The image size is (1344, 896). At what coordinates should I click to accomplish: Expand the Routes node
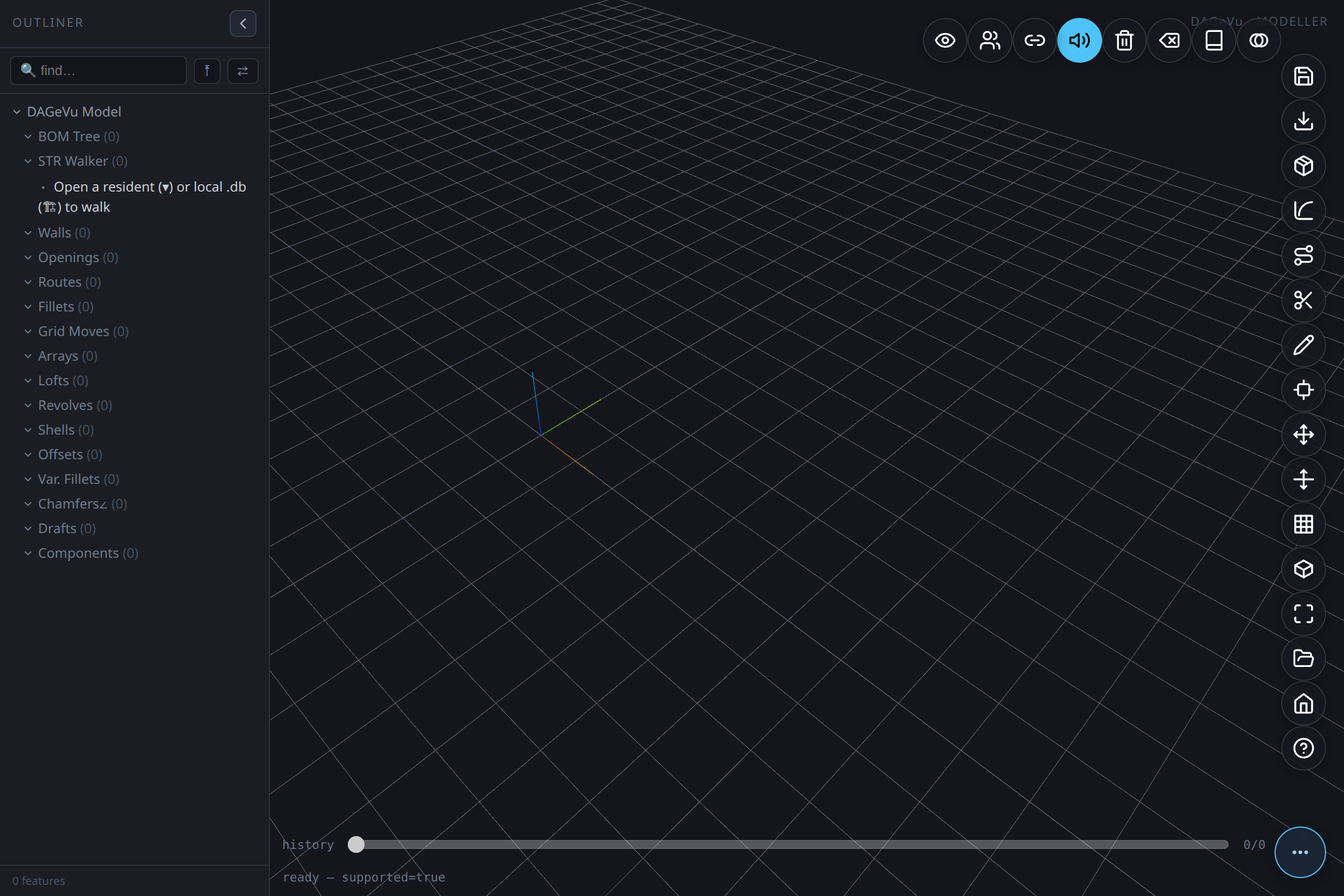click(x=28, y=282)
